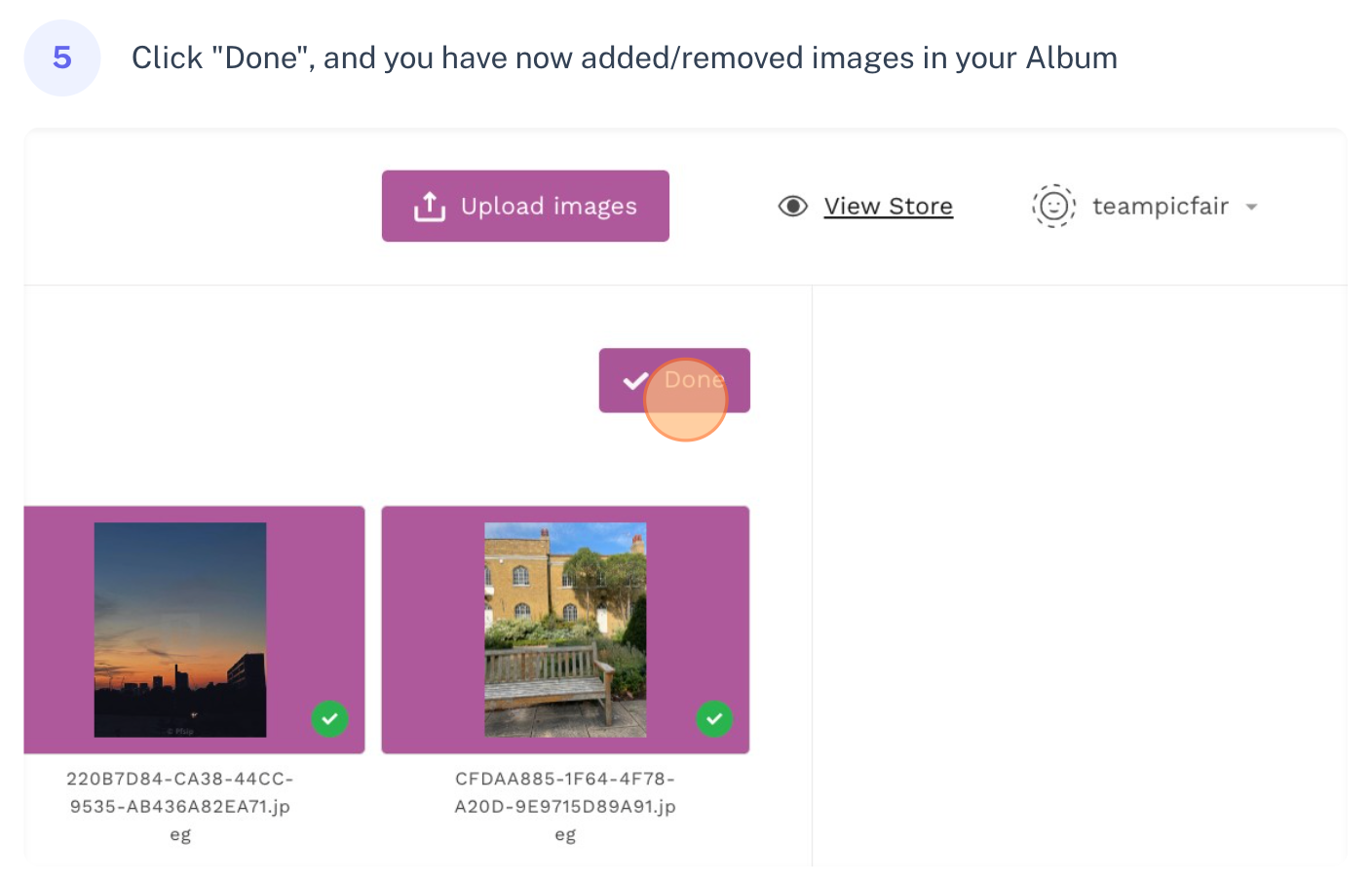Expand the teampicfair dropdown arrow

1252,208
